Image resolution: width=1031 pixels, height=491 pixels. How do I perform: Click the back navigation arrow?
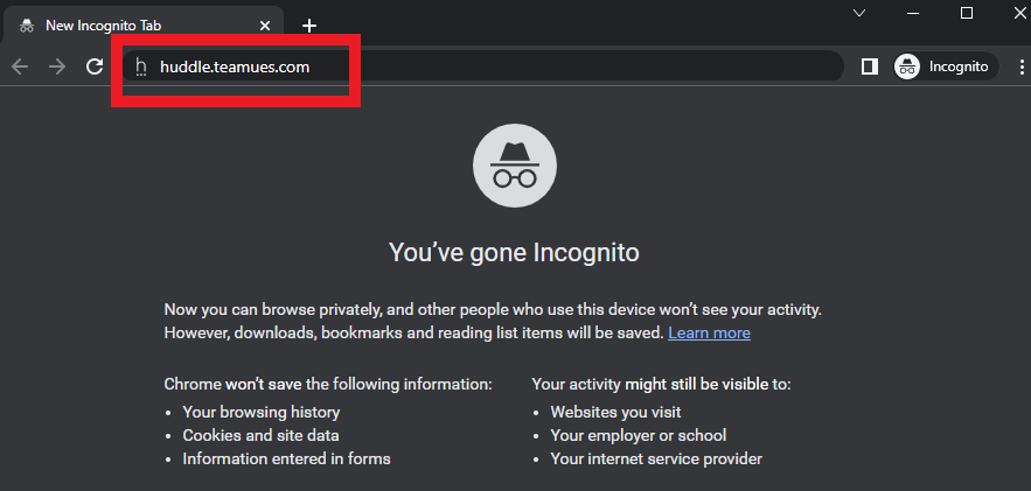click(x=20, y=67)
